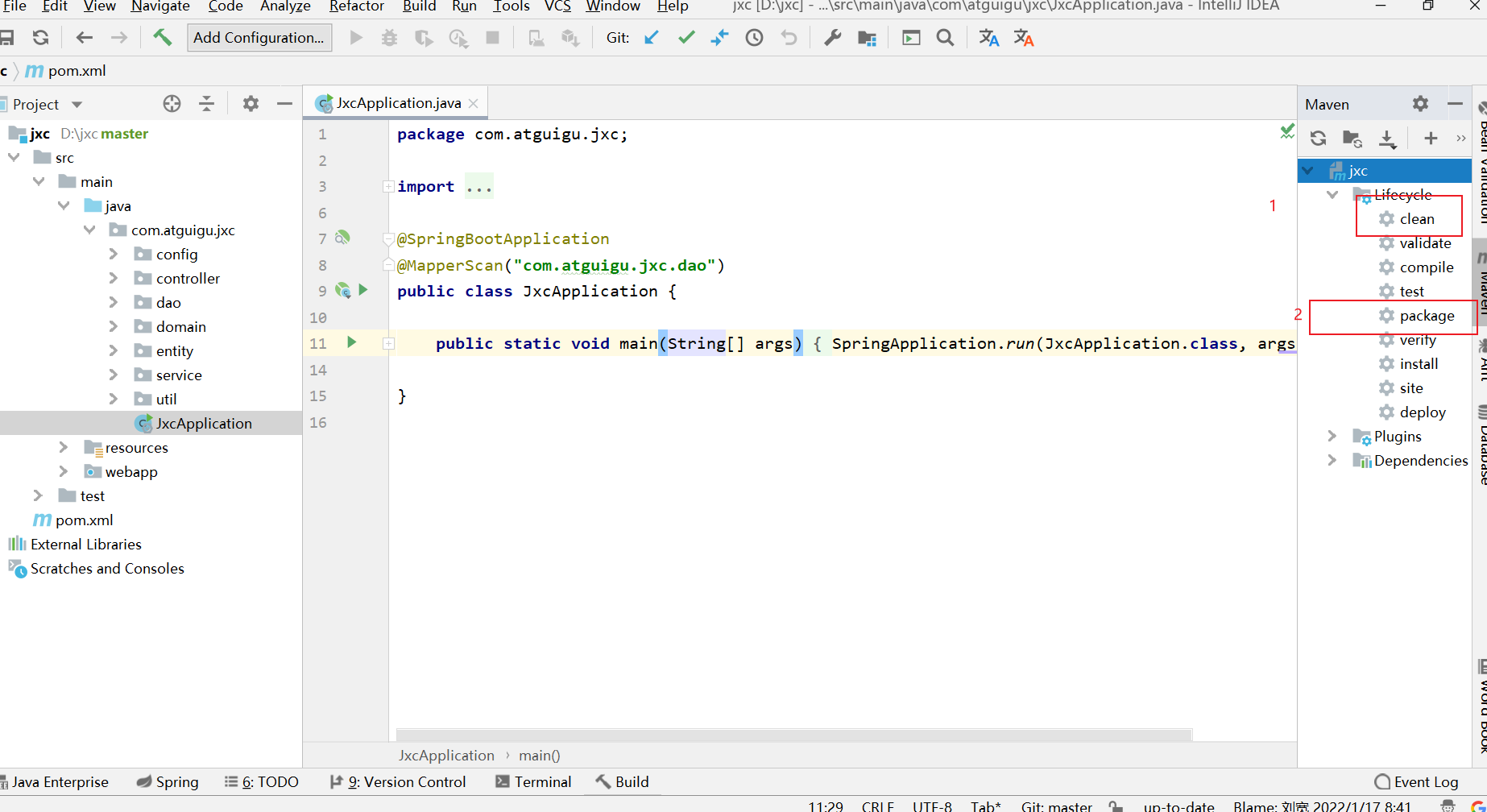The height and width of the screenshot is (812, 1487).
Task: Close the JxcApplication.java editor tab
Action: pyautogui.click(x=474, y=103)
